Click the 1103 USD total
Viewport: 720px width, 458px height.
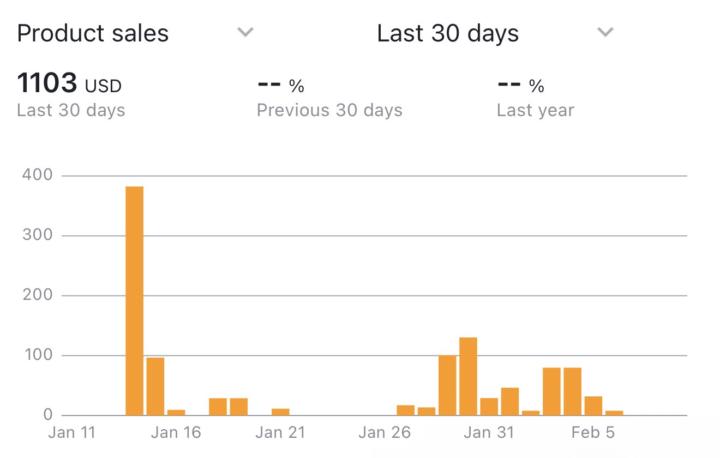pyautogui.click(x=69, y=84)
